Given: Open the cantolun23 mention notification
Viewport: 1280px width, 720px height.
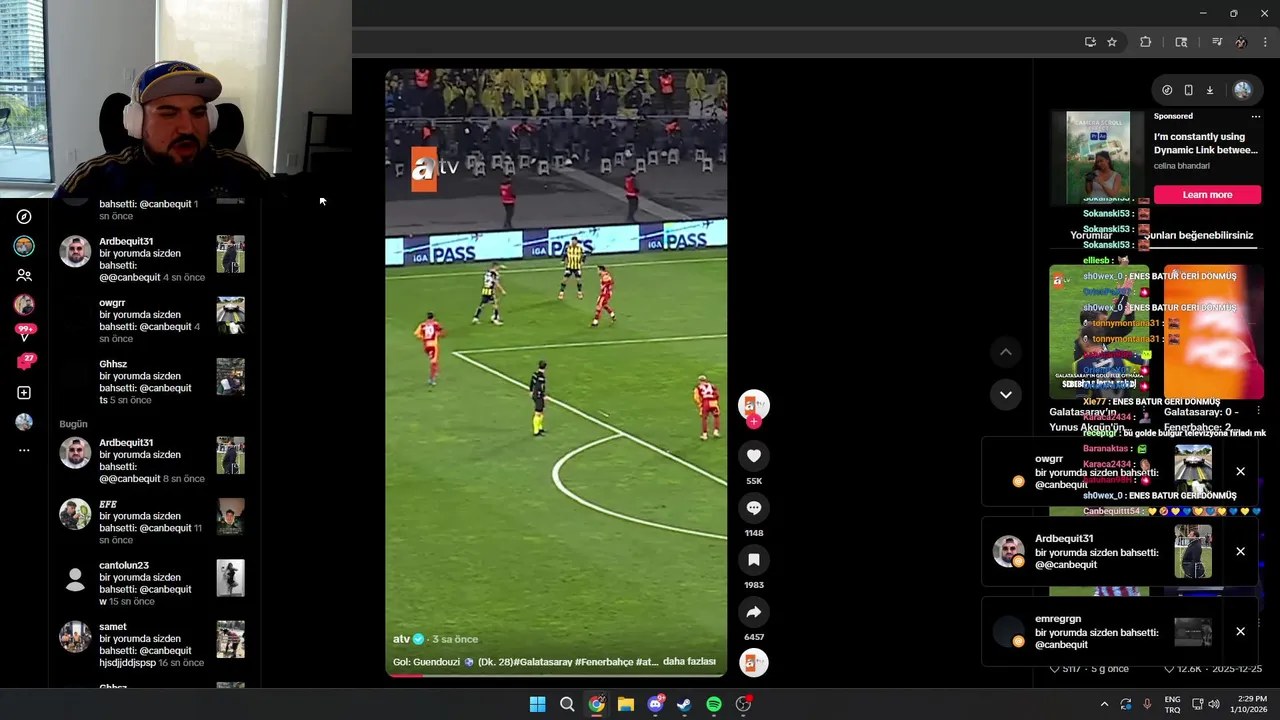Looking at the screenshot, I should pyautogui.click(x=150, y=583).
